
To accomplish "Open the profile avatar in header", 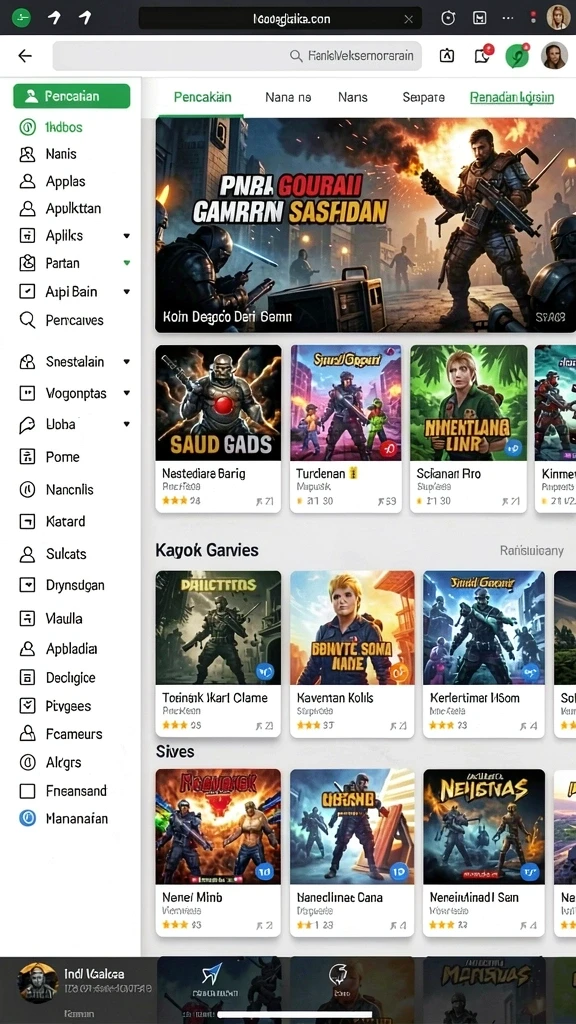I will pos(554,56).
